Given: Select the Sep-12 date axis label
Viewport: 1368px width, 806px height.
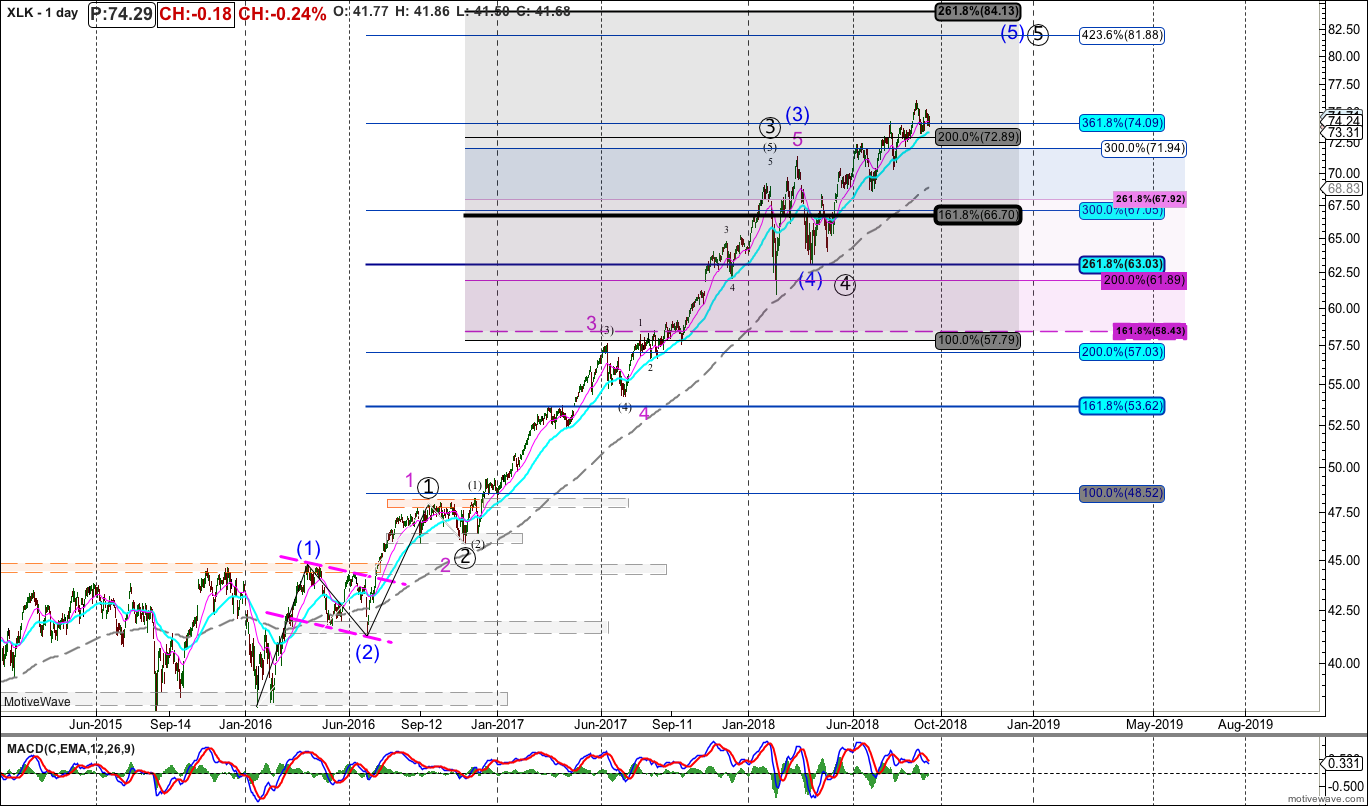Looking at the screenshot, I should point(421,724).
